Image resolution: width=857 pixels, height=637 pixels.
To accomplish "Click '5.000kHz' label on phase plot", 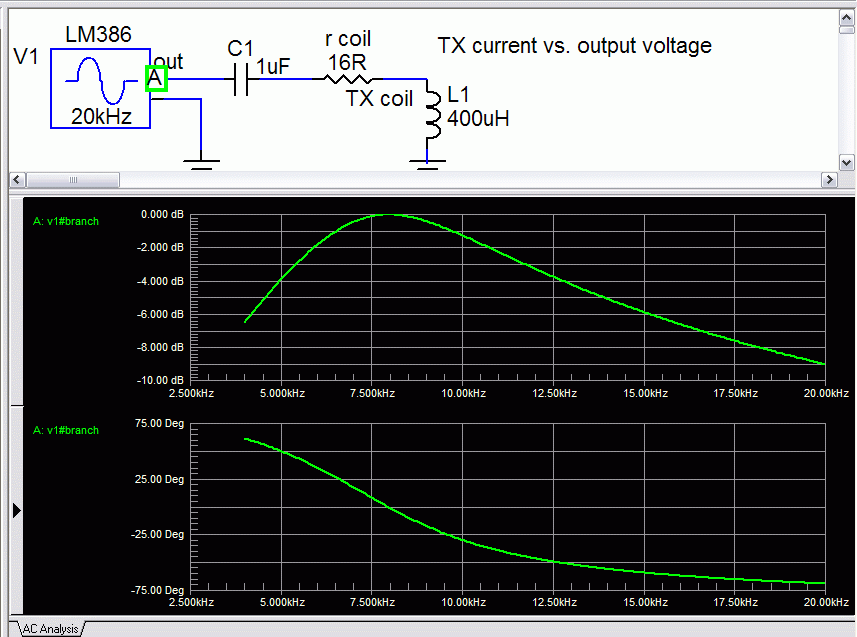I will [x=282, y=602].
